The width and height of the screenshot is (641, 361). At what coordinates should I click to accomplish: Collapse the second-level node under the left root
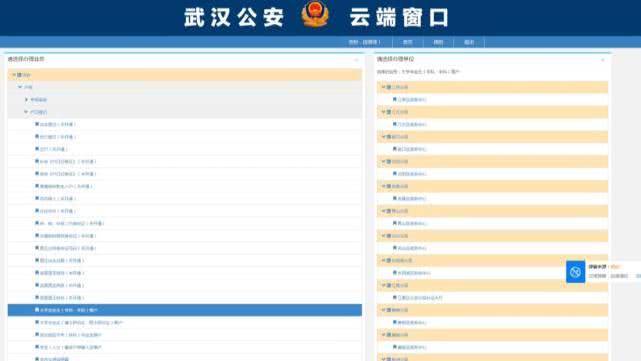[x=20, y=87]
